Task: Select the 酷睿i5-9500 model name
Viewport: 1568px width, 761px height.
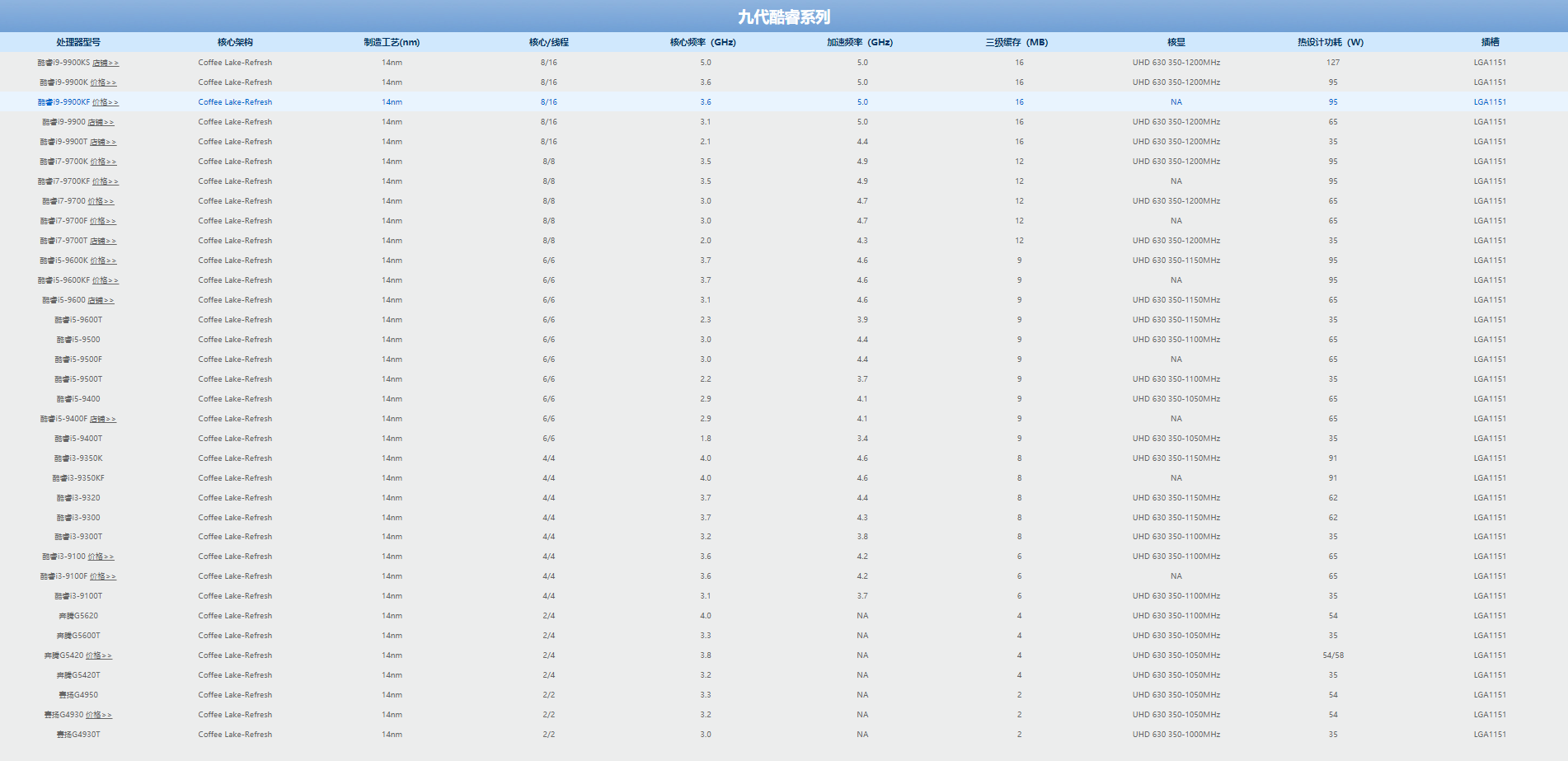Action: coord(78,340)
